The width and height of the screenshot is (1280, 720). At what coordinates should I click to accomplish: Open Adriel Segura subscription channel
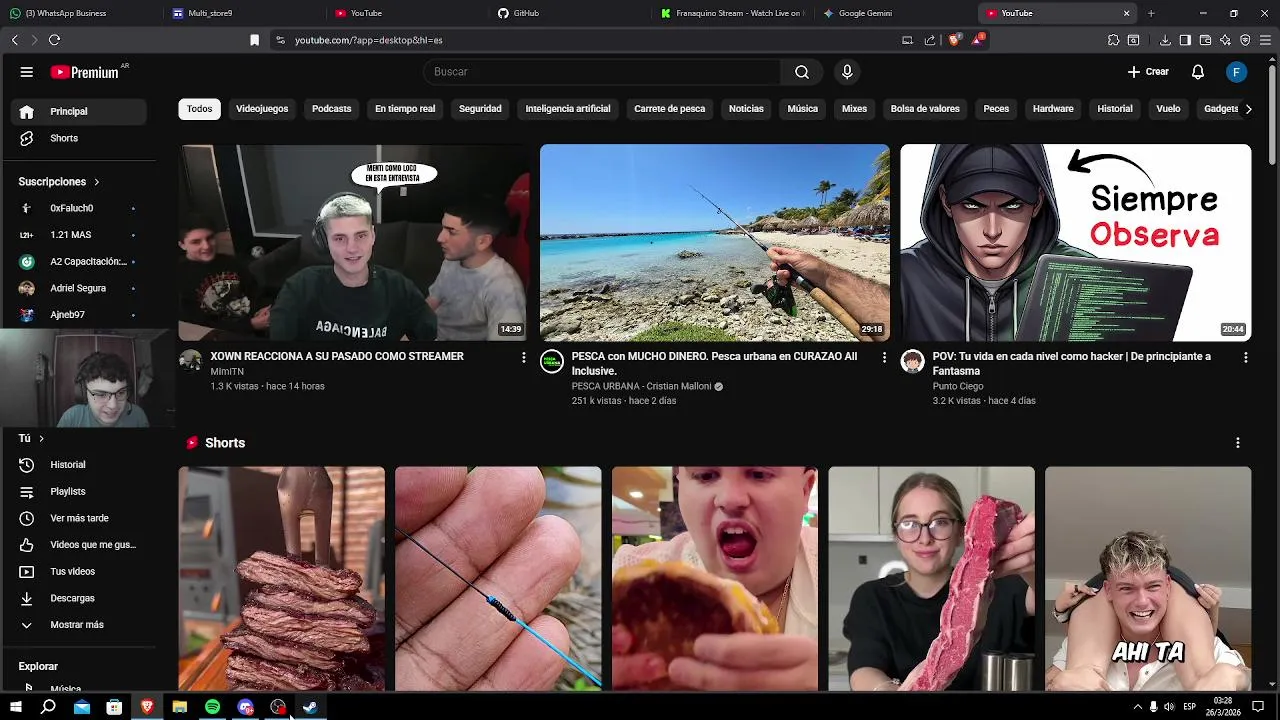78,288
